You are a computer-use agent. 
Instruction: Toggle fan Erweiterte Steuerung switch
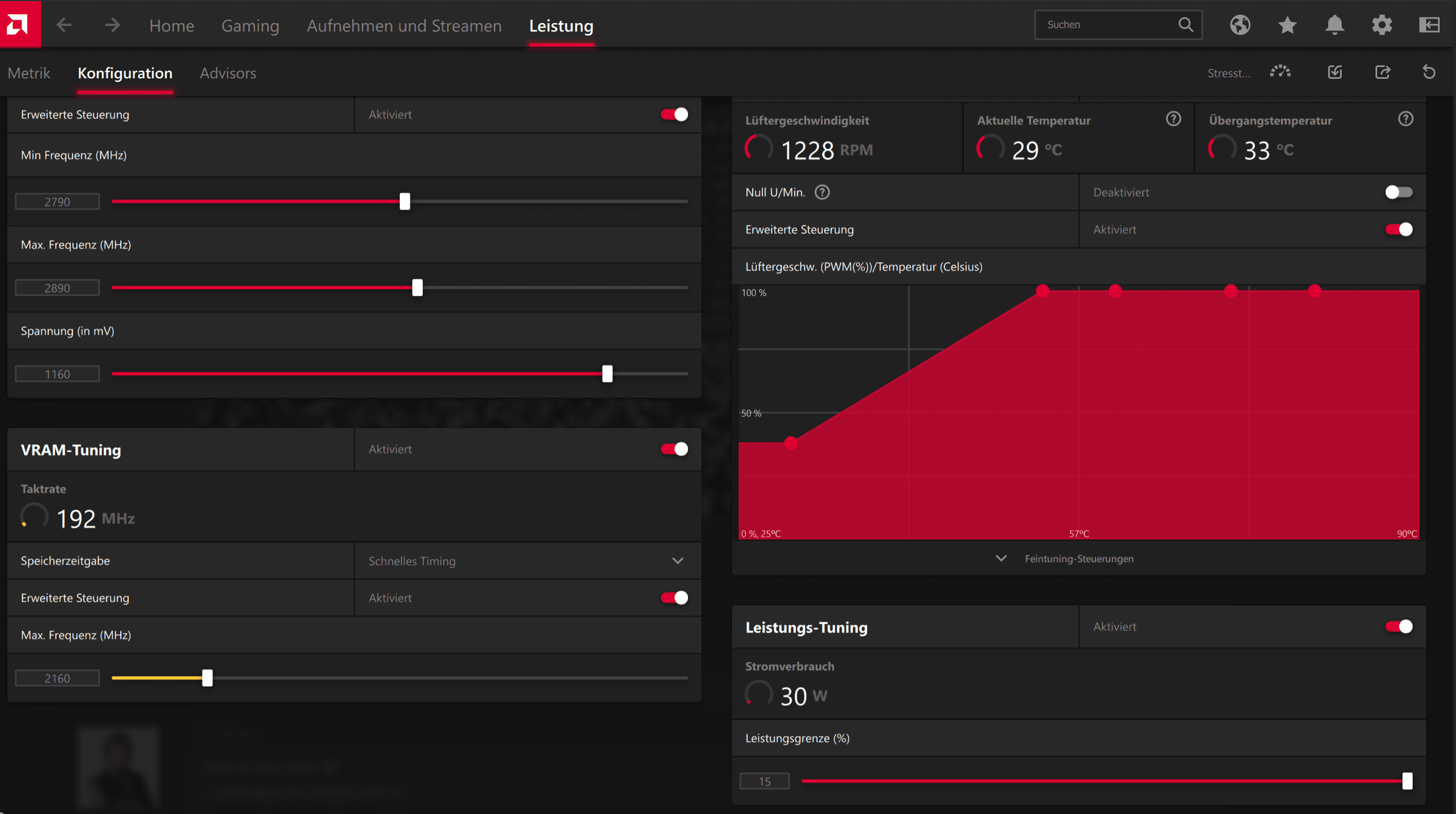pos(1399,230)
